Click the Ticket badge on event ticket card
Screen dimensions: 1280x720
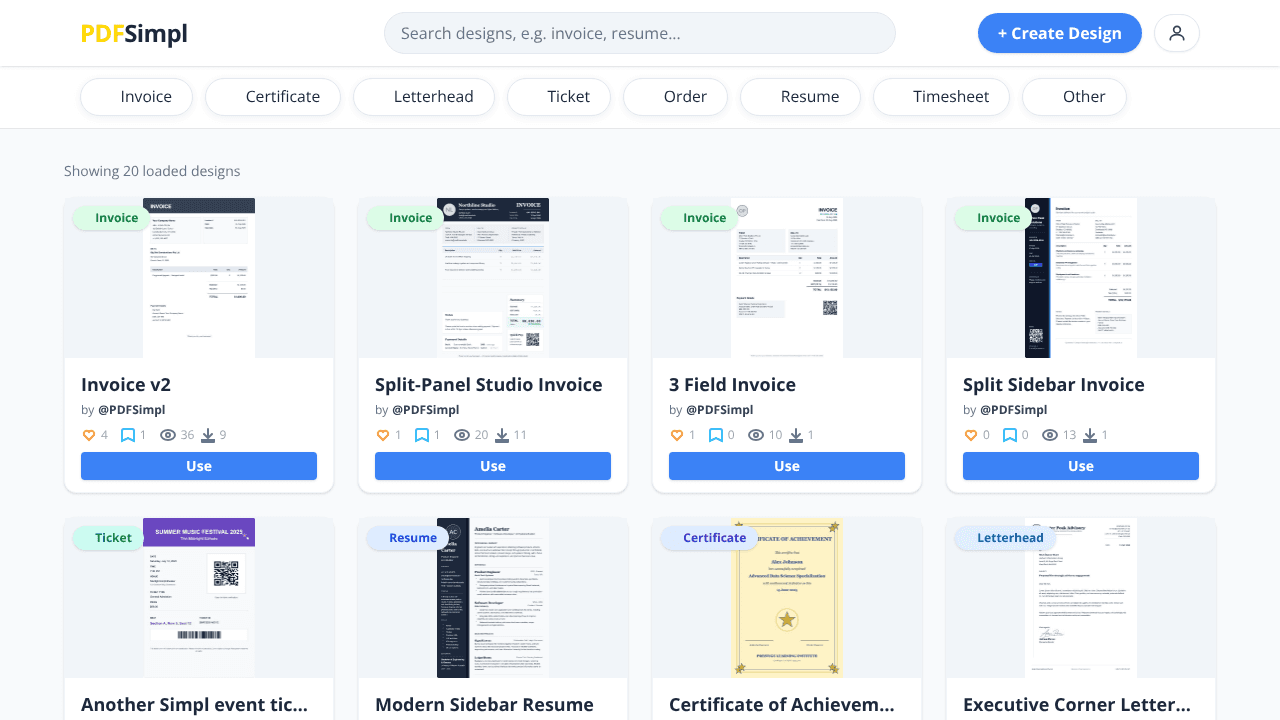tap(108, 538)
